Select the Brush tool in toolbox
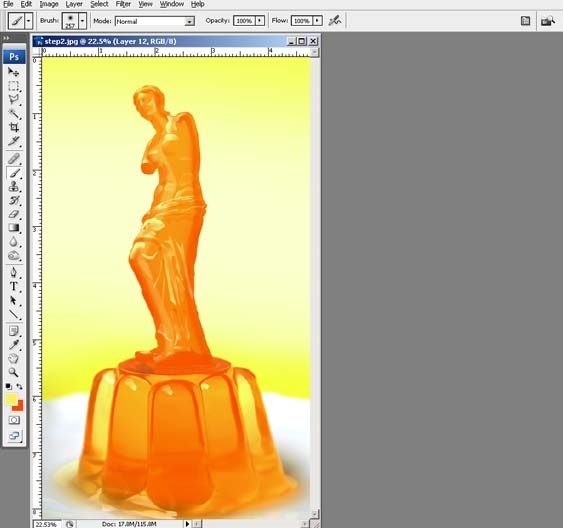Viewport: 563px width, 528px height. click(x=14, y=173)
